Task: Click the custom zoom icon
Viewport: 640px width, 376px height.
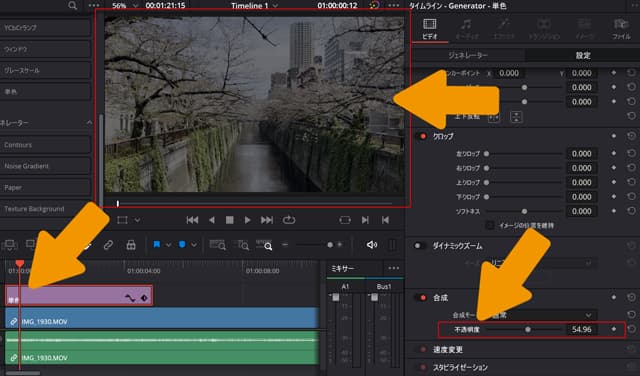Action: pos(264,245)
